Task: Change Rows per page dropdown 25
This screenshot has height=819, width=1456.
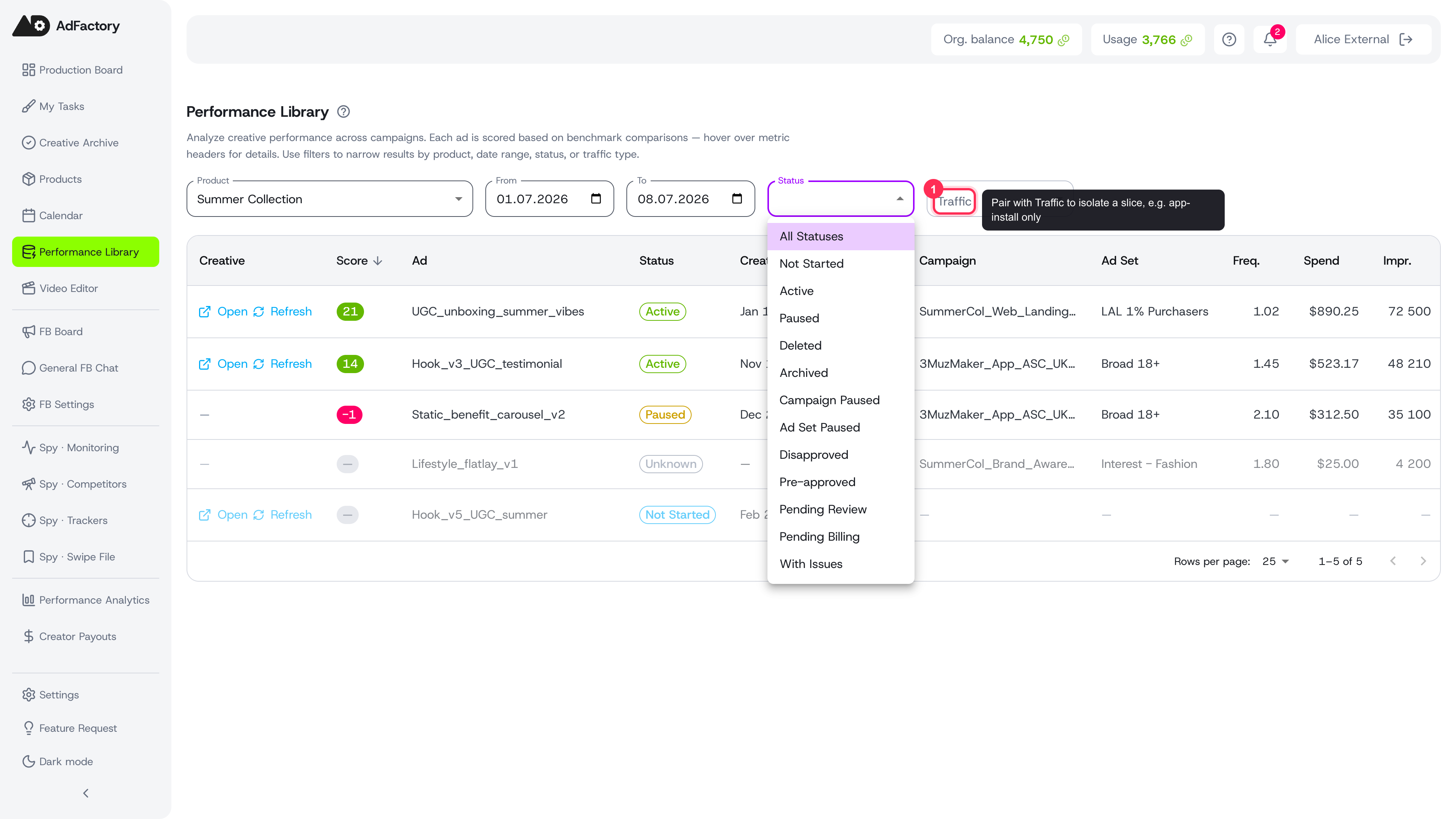Action: pos(1276,561)
